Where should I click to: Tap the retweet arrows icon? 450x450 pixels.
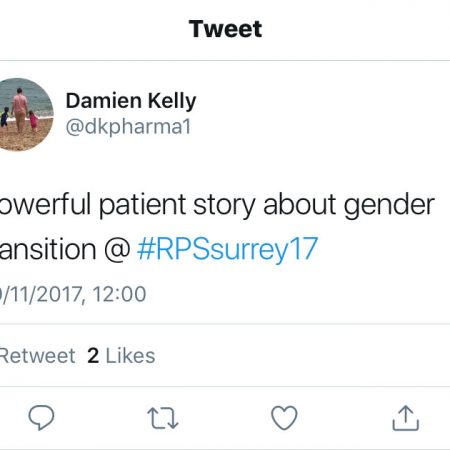(x=163, y=418)
